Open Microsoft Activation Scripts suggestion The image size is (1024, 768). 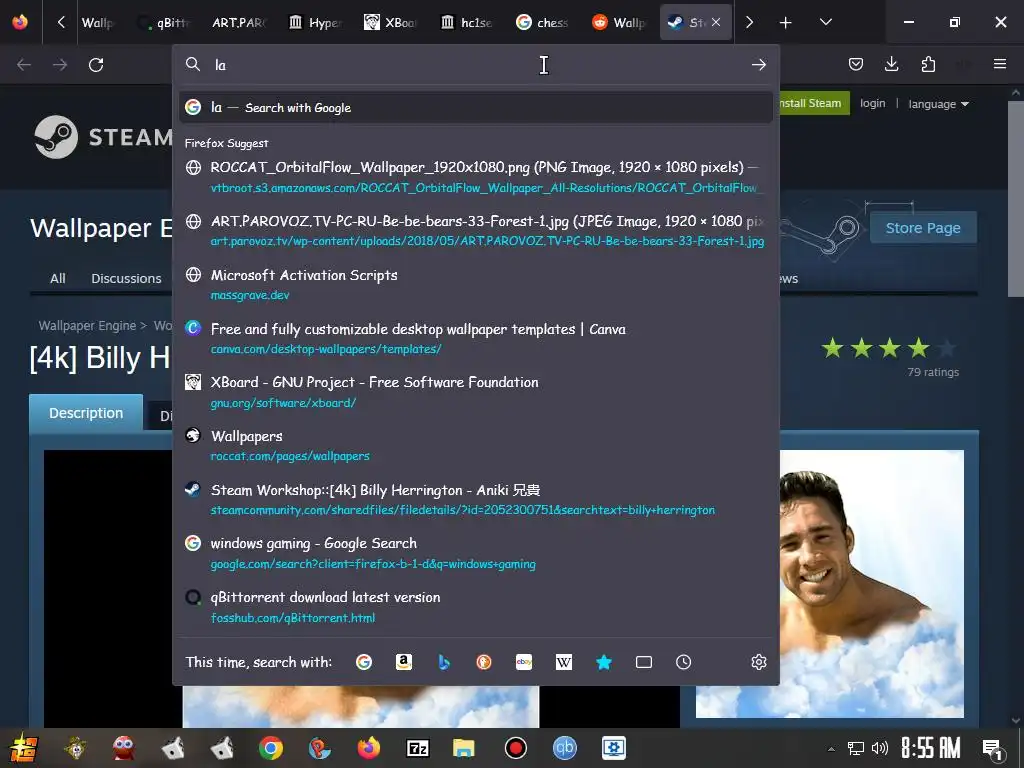(x=475, y=285)
